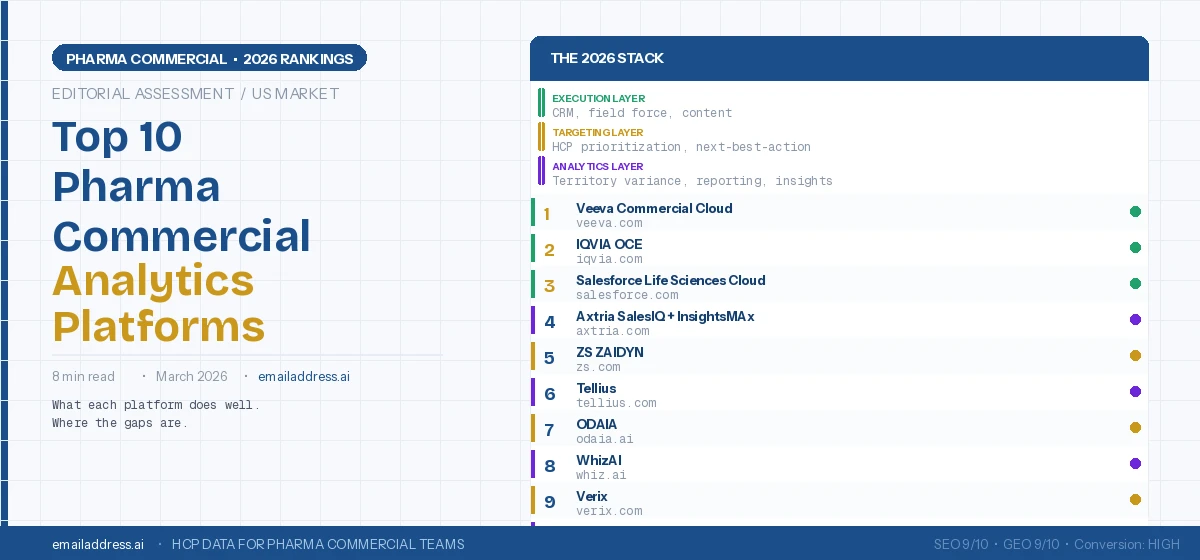Click the IQVIA OCE title

coord(609,245)
